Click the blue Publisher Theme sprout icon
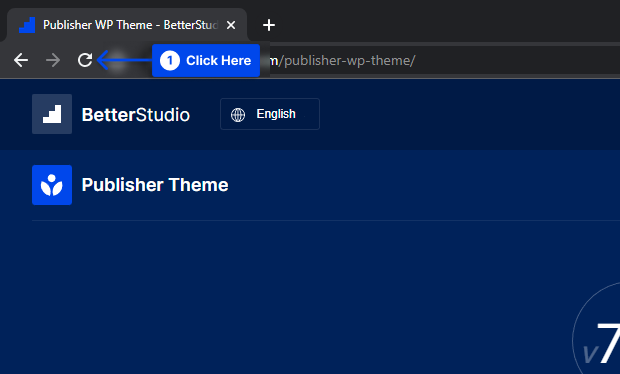 (52, 185)
